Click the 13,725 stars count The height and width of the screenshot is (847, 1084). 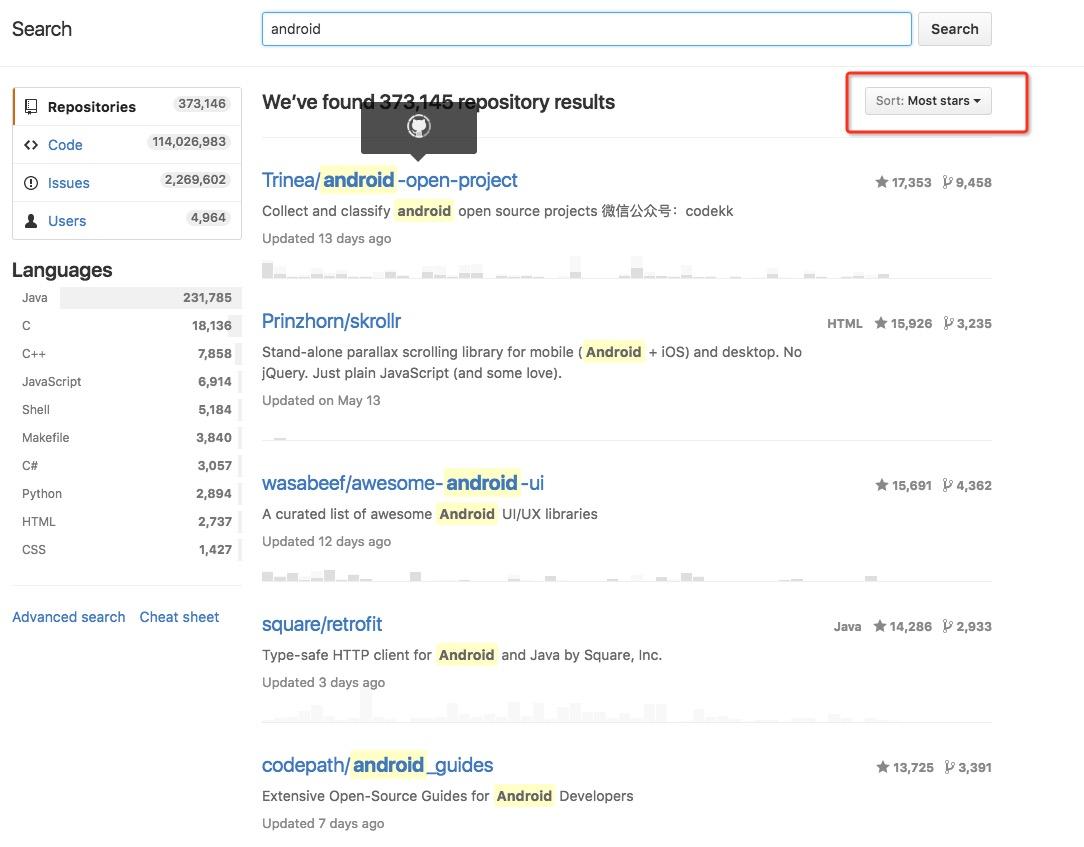pyautogui.click(x=913, y=767)
